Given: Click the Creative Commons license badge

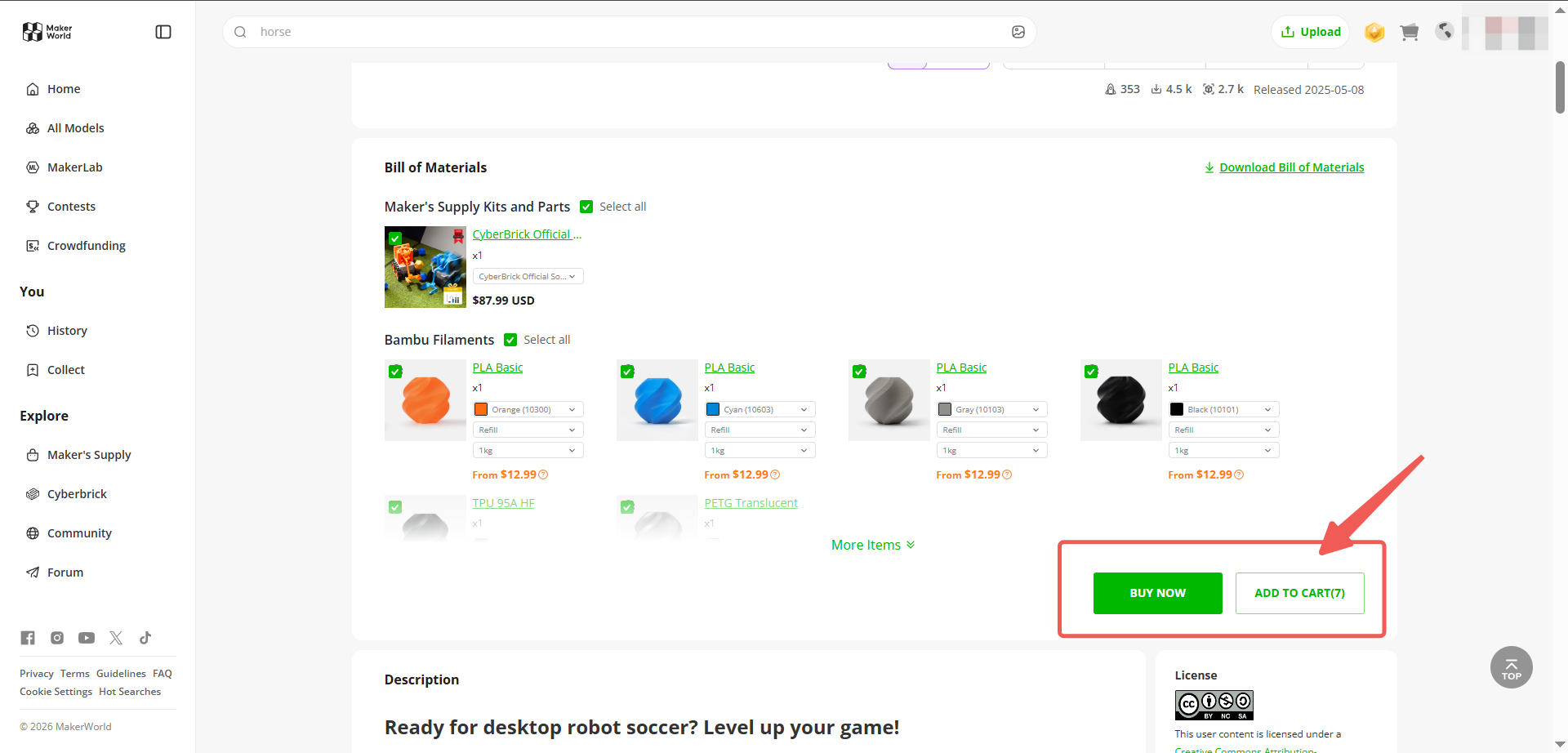Looking at the screenshot, I should (x=1214, y=705).
